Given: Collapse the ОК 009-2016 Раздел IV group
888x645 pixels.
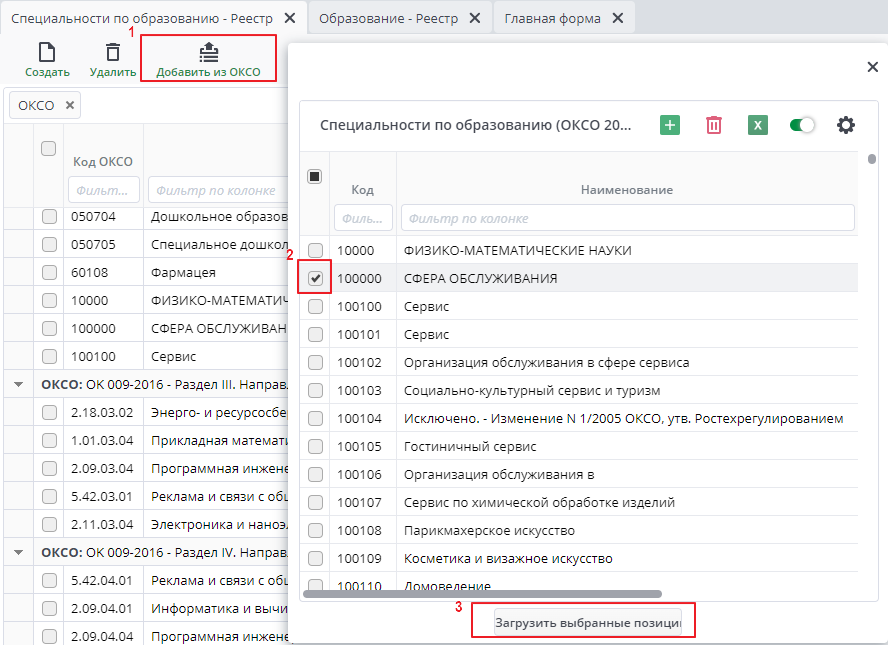Looking at the screenshot, I should pyautogui.click(x=18, y=551).
